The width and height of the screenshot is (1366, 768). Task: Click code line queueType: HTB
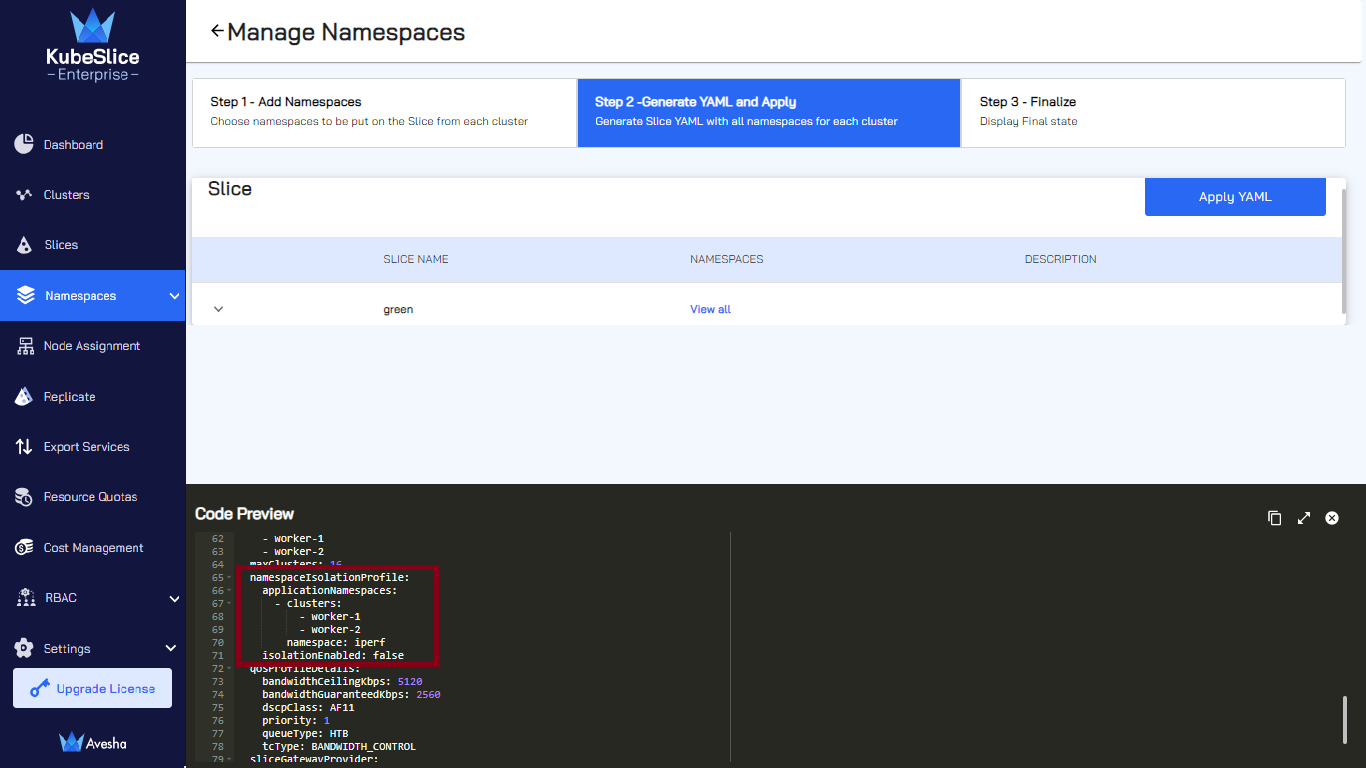(305, 734)
